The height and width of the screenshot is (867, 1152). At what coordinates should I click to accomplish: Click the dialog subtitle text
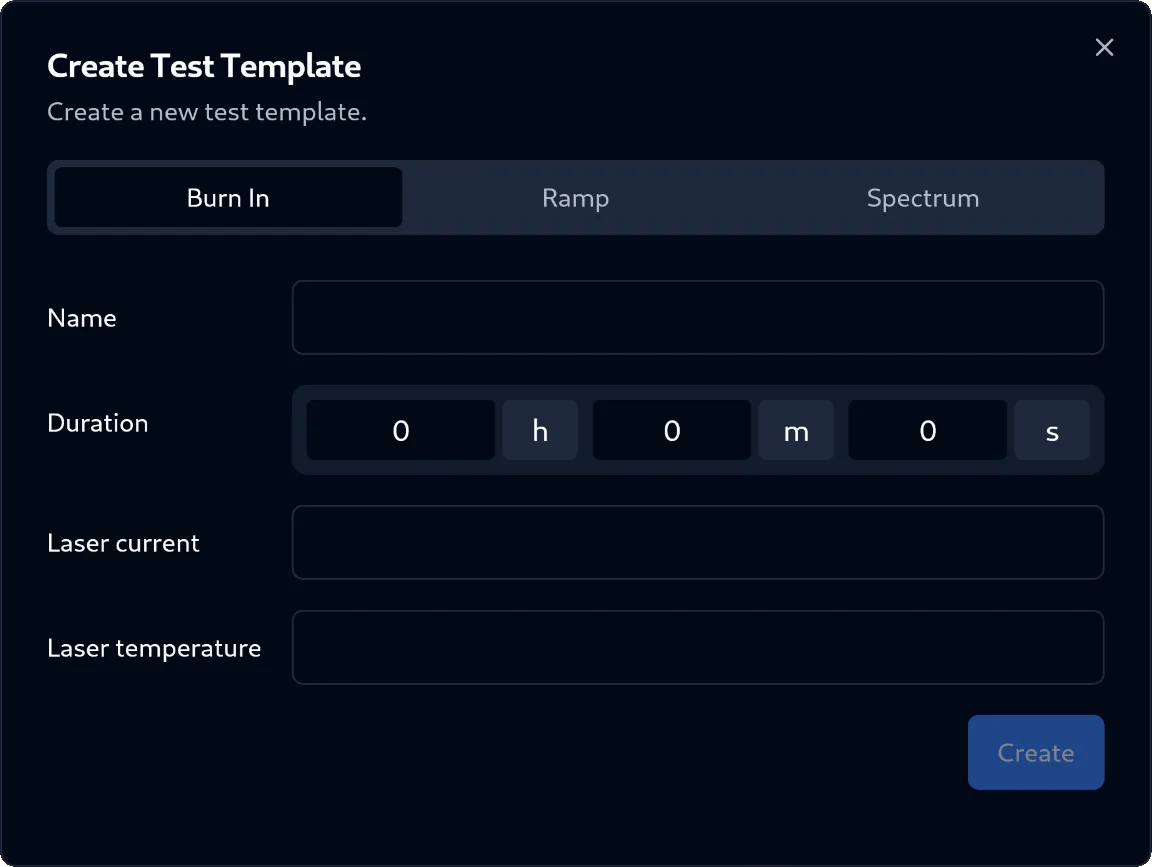point(208,111)
